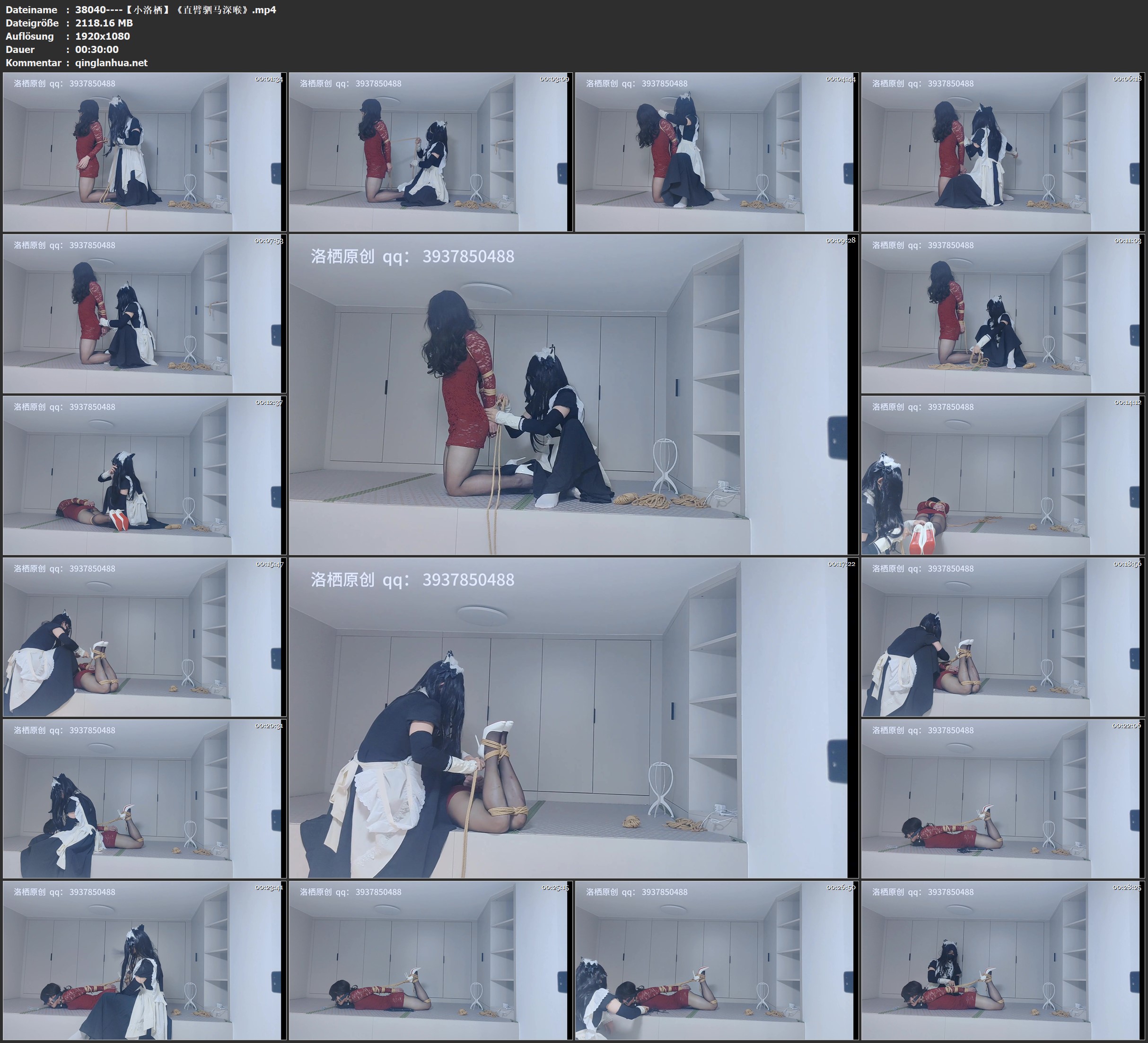Click the thumbnail timestamped 00:06:18
Image resolution: width=1148 pixels, height=1043 pixels.
pyautogui.click(x=1002, y=152)
